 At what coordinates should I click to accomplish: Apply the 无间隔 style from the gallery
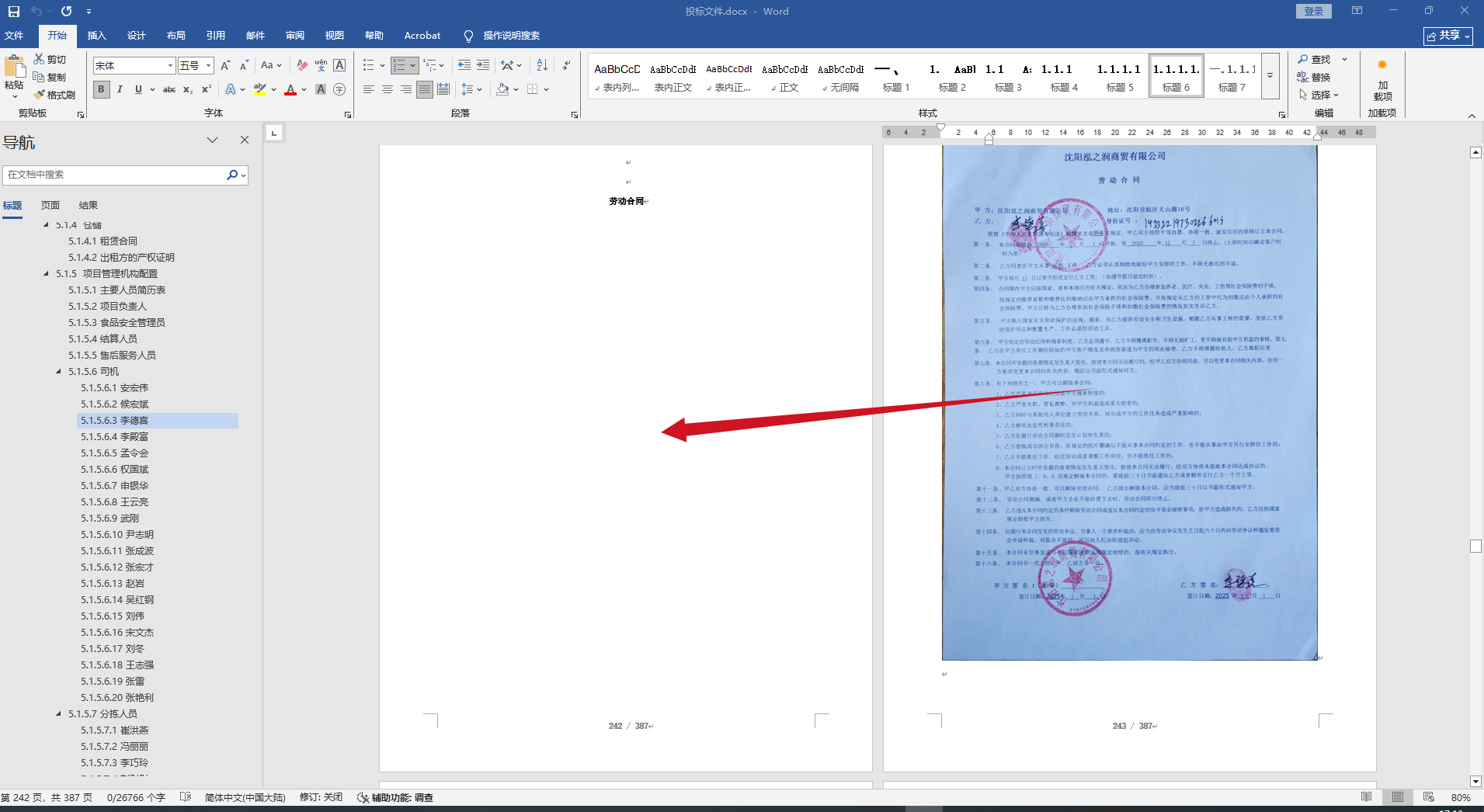tap(840, 76)
